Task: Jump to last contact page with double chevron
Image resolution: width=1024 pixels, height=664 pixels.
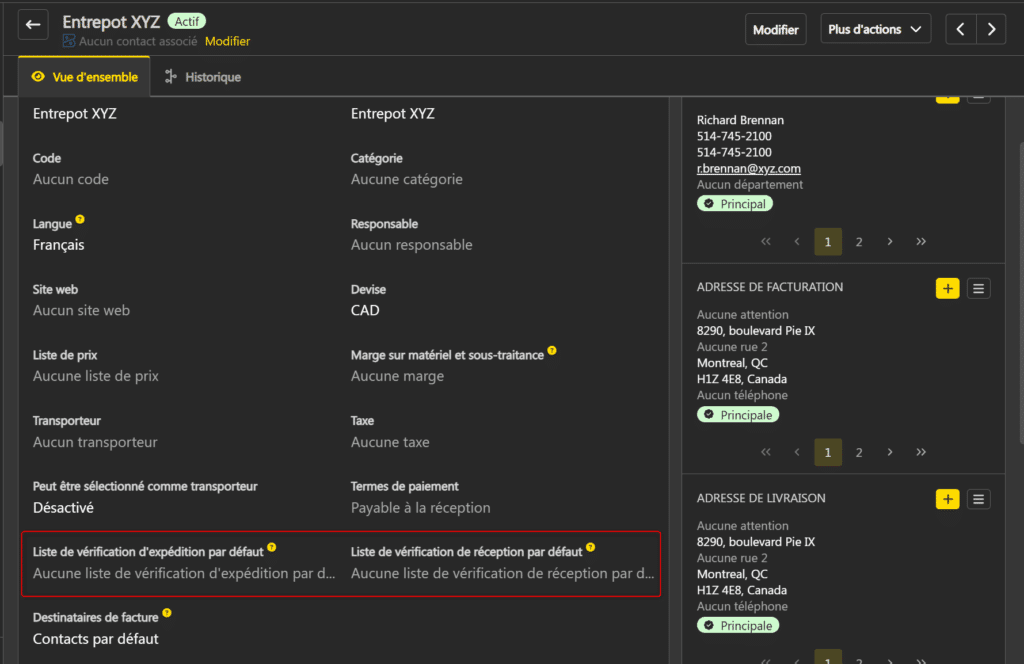Action: pyautogui.click(x=921, y=241)
